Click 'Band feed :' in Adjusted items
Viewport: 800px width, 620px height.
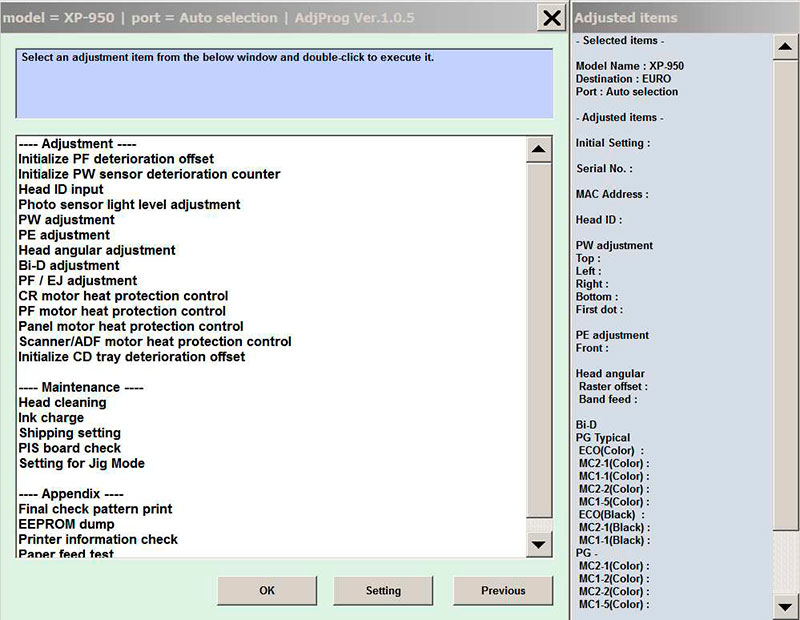click(x=608, y=400)
